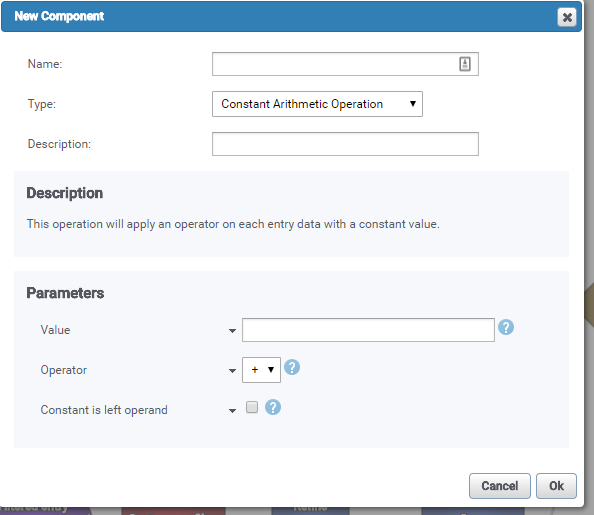Click the Cancel button
The image size is (594, 515).
[x=500, y=486]
